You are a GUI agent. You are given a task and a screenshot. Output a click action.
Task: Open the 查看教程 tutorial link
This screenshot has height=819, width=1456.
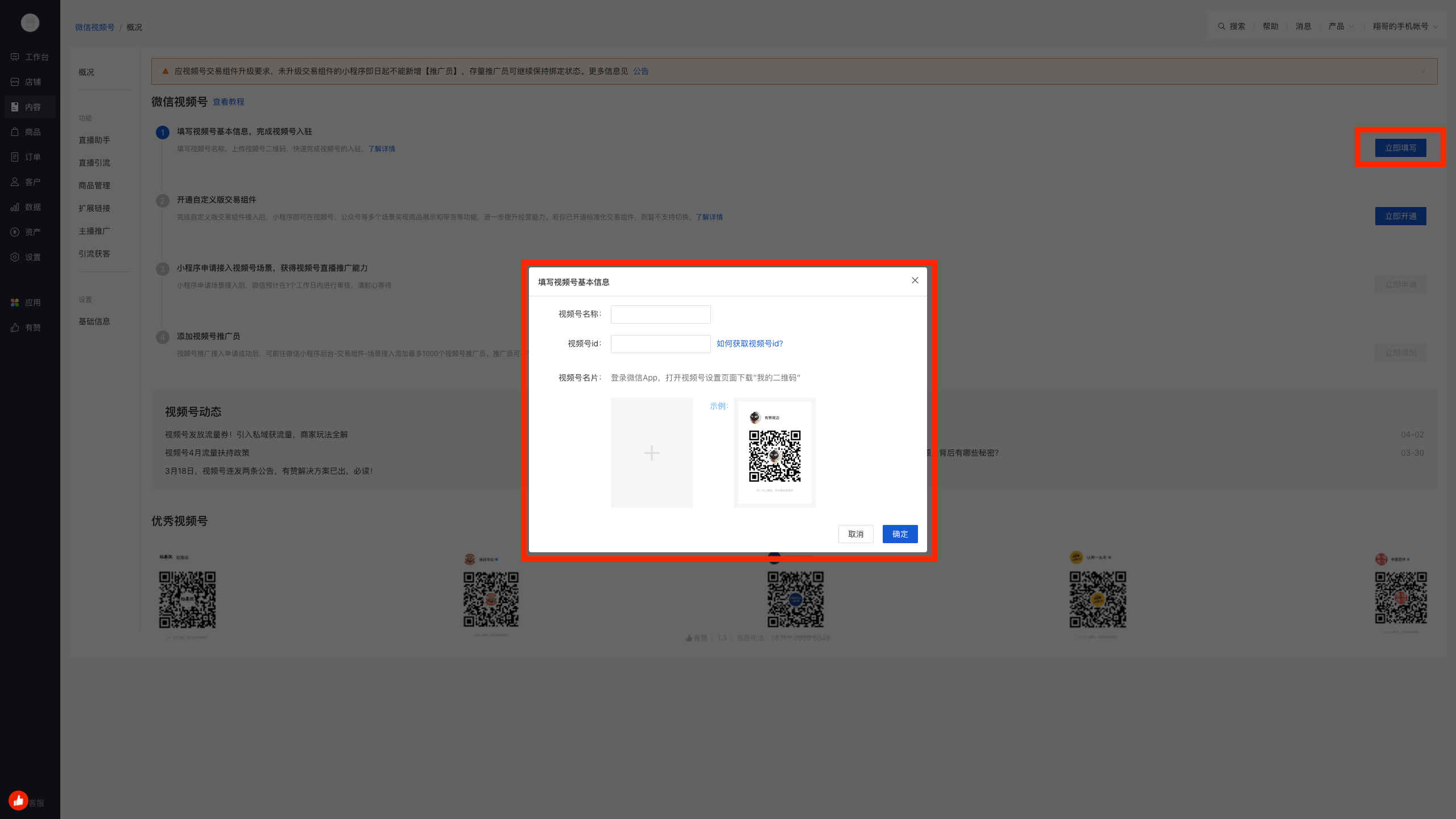229,102
